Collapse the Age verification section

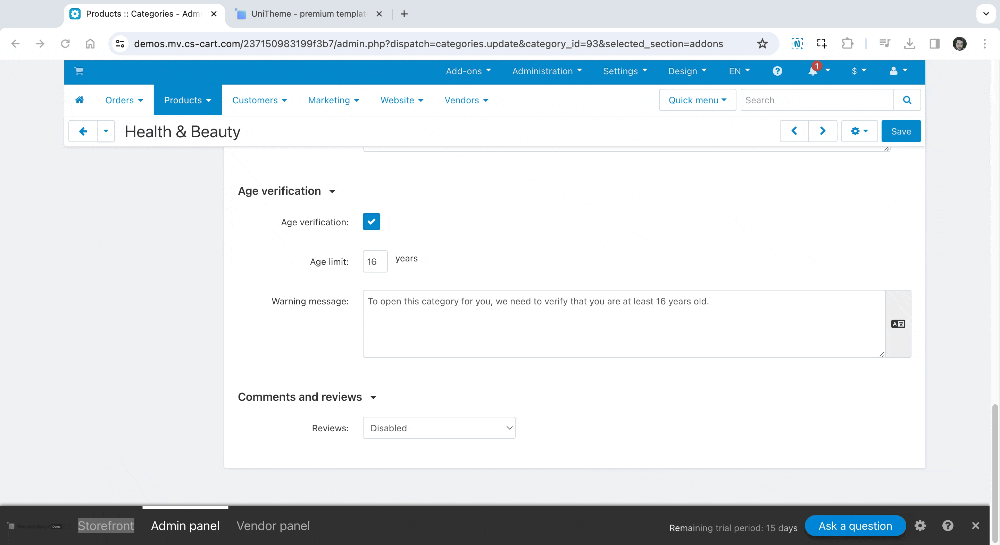tap(286, 191)
